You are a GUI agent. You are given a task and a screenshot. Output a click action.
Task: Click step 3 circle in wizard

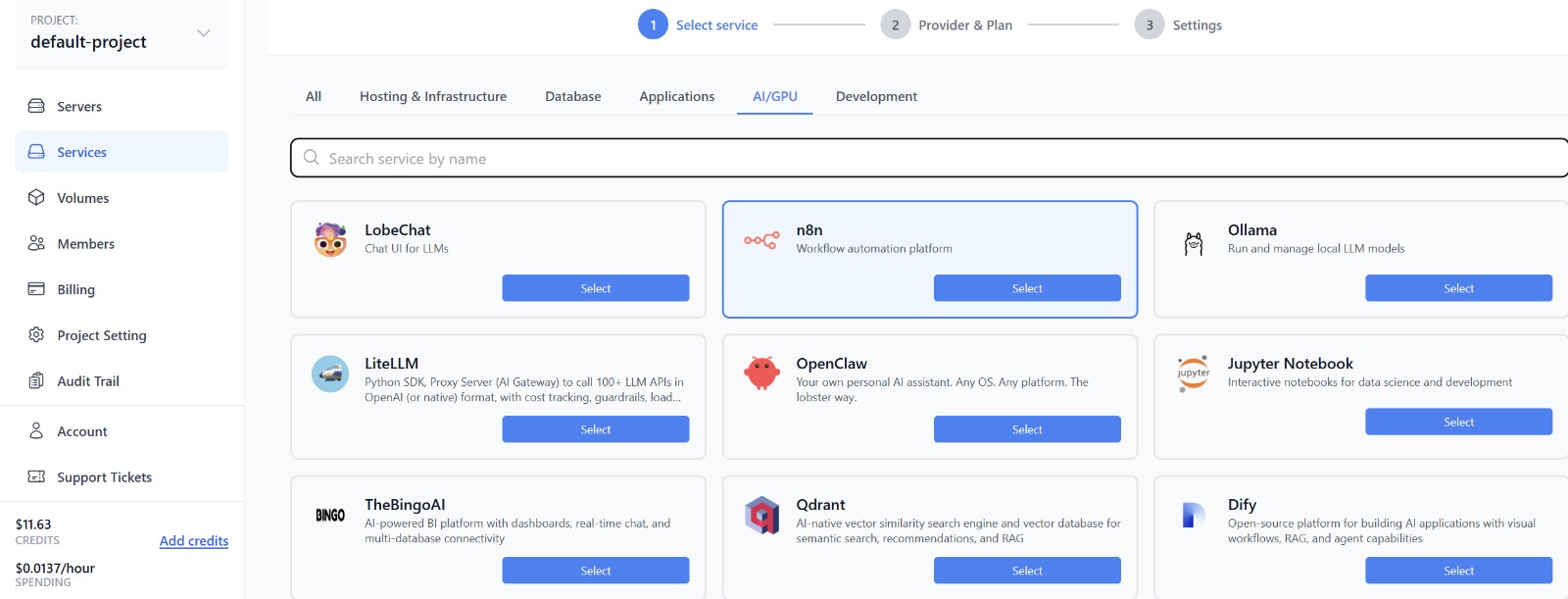(1150, 25)
